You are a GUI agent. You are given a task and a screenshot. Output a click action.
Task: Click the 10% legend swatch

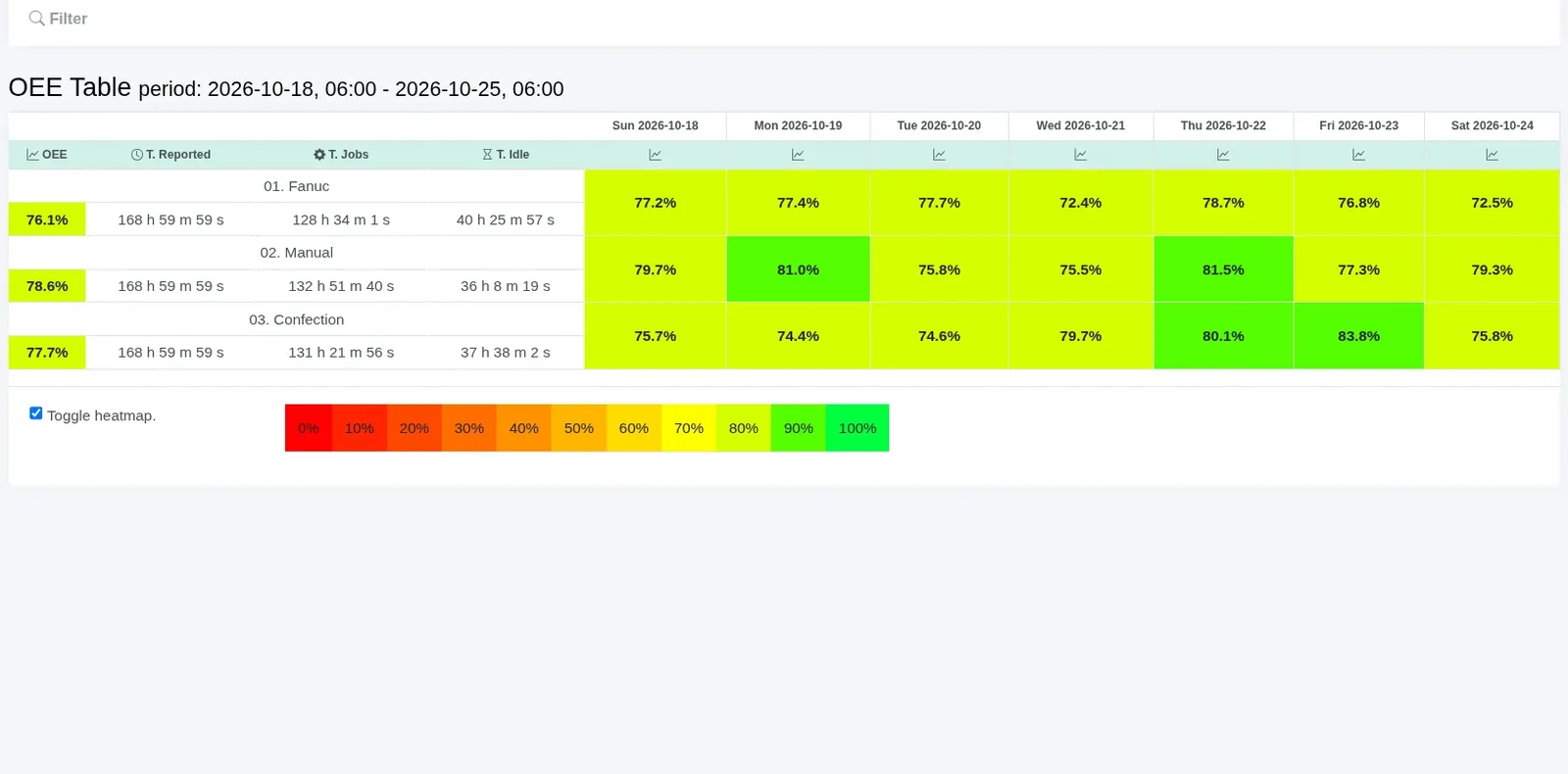[360, 428]
